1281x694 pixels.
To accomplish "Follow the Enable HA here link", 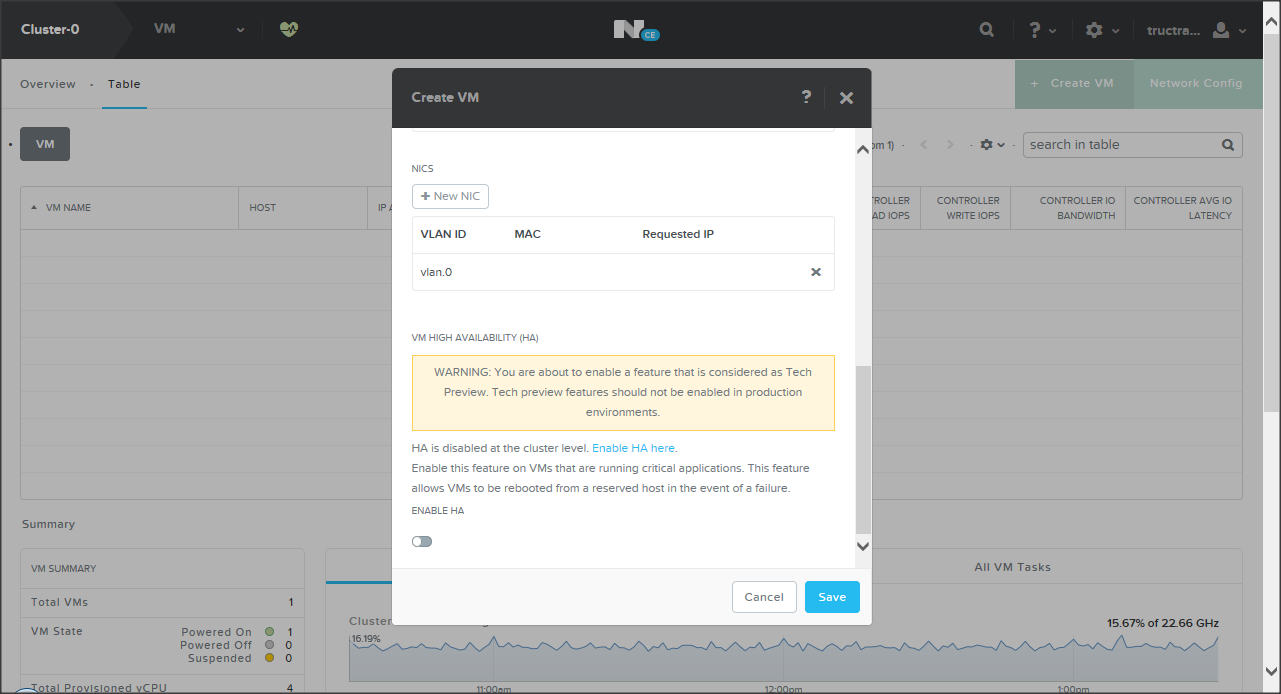I will pyautogui.click(x=633, y=448).
